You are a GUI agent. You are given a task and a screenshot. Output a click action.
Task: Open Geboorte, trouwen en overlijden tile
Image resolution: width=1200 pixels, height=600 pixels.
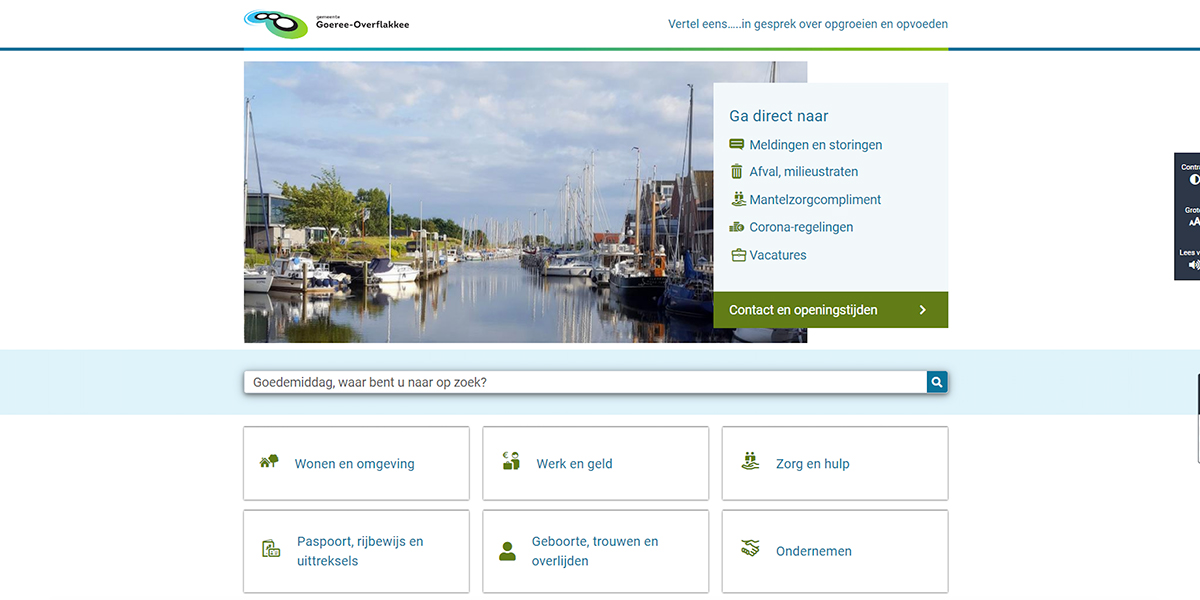[x=595, y=551]
